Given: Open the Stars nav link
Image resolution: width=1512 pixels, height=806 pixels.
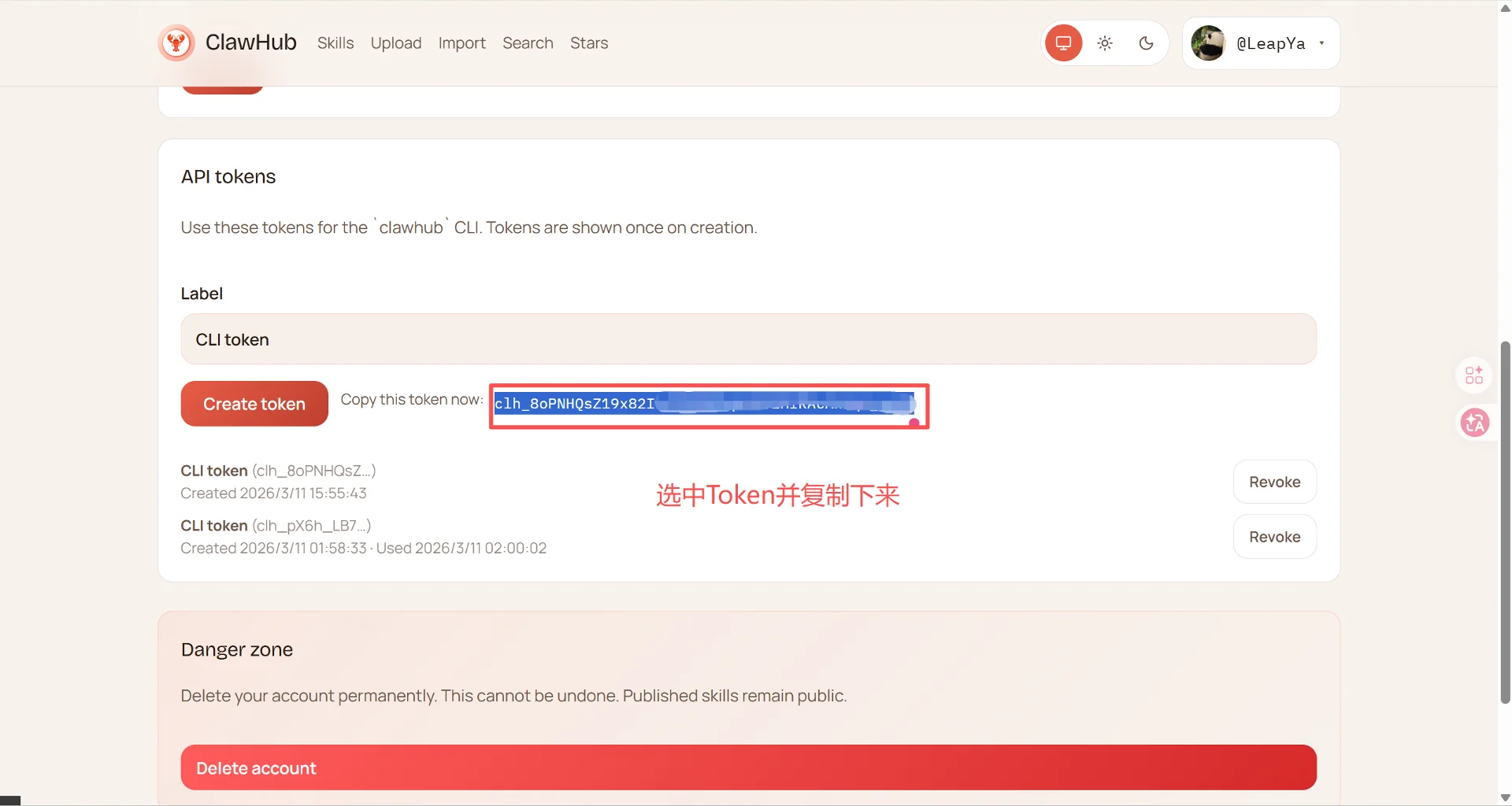Looking at the screenshot, I should [x=589, y=43].
